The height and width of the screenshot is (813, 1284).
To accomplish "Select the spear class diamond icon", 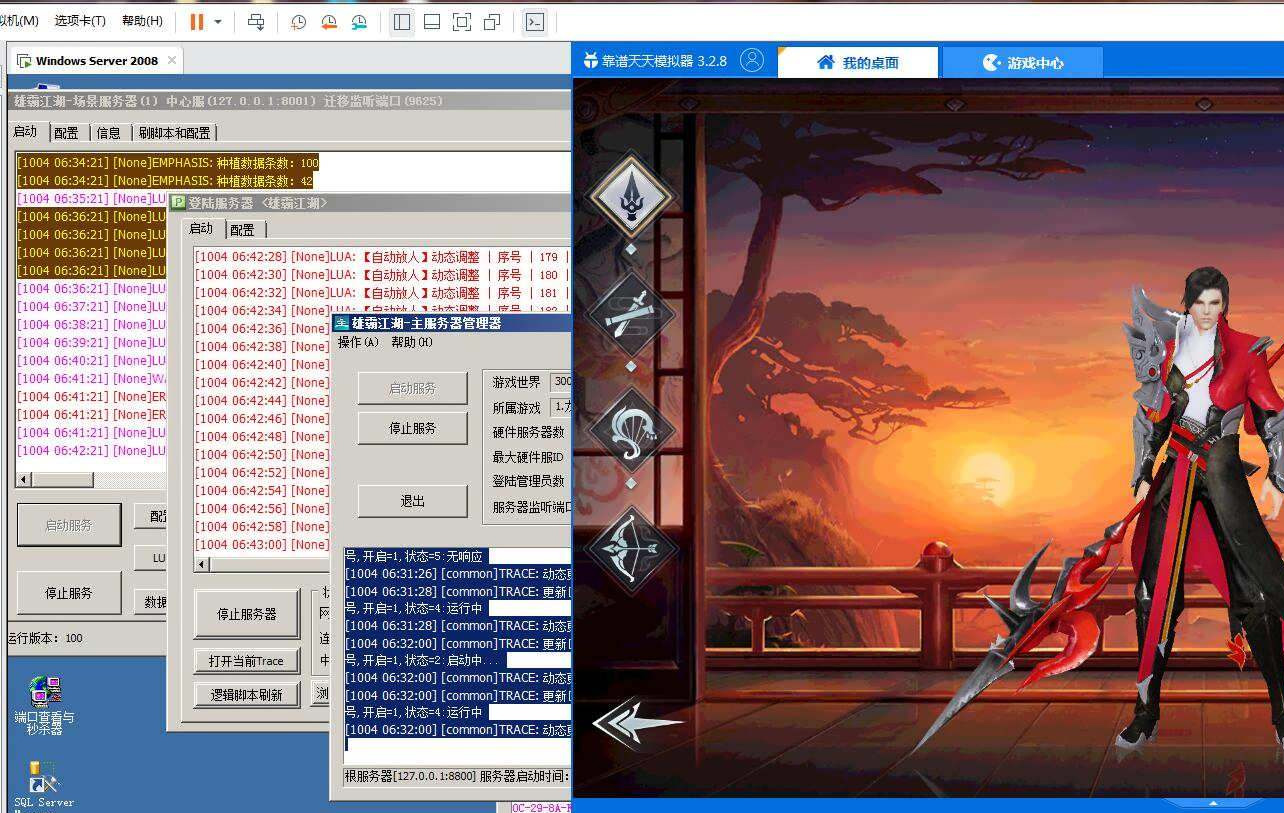I will coord(630,195).
